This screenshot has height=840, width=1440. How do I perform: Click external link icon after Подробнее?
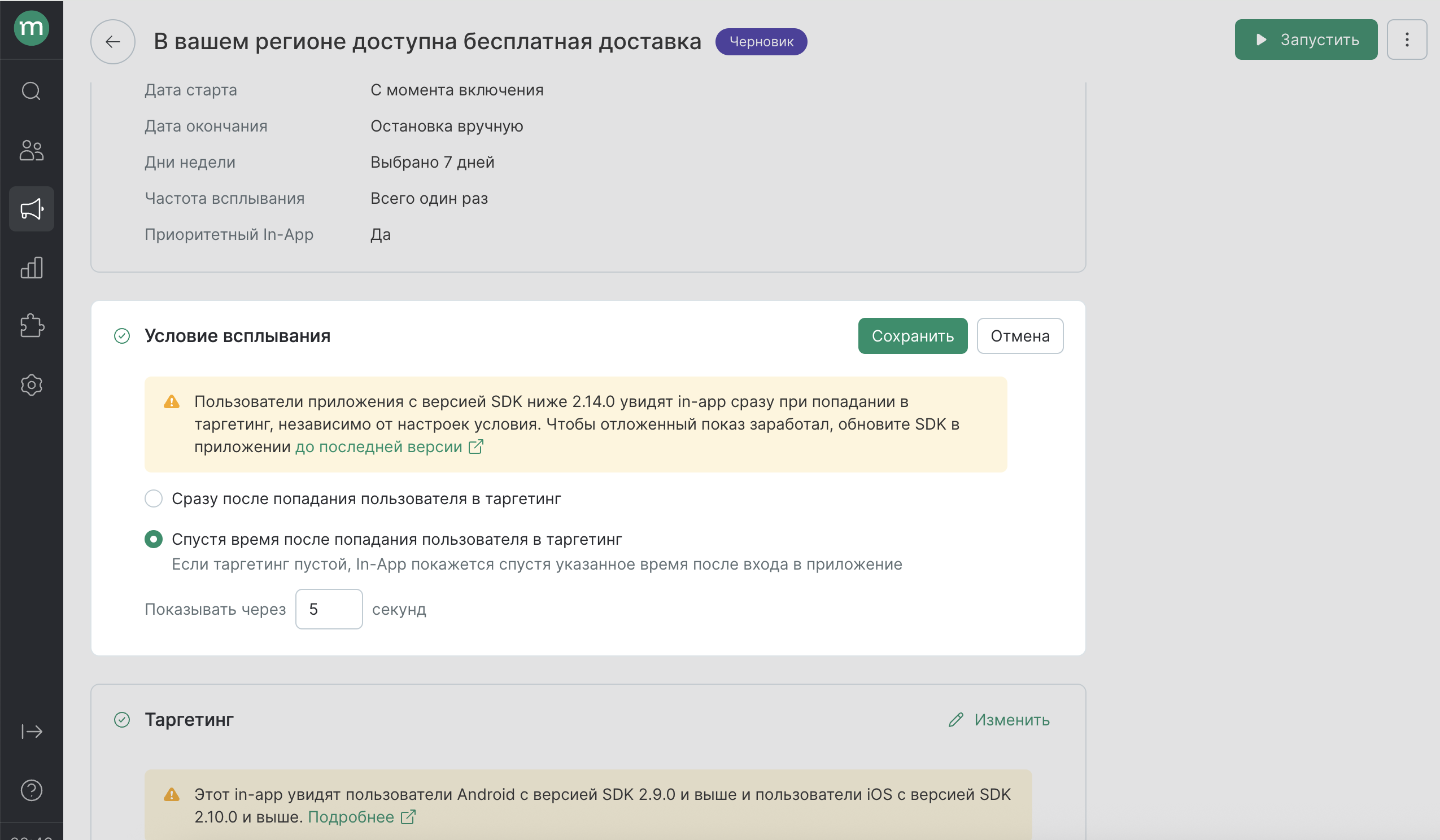pyautogui.click(x=408, y=817)
